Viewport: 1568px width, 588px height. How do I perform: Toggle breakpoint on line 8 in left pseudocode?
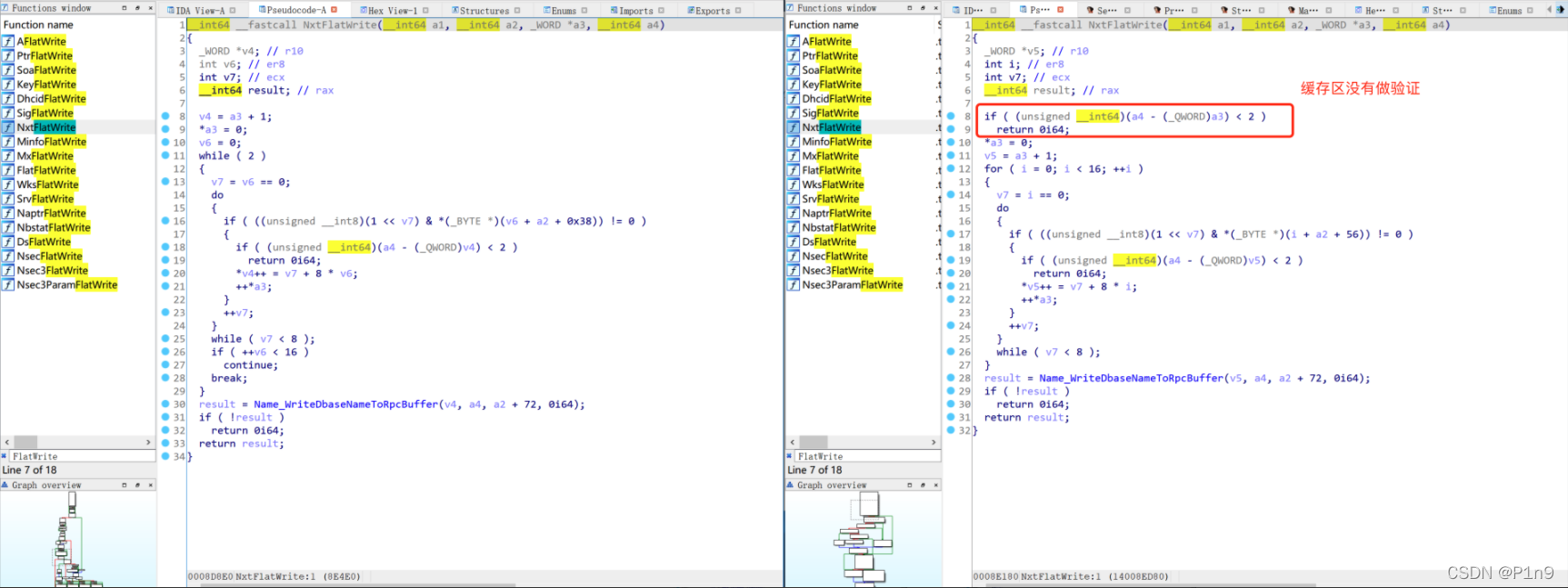[x=165, y=116]
